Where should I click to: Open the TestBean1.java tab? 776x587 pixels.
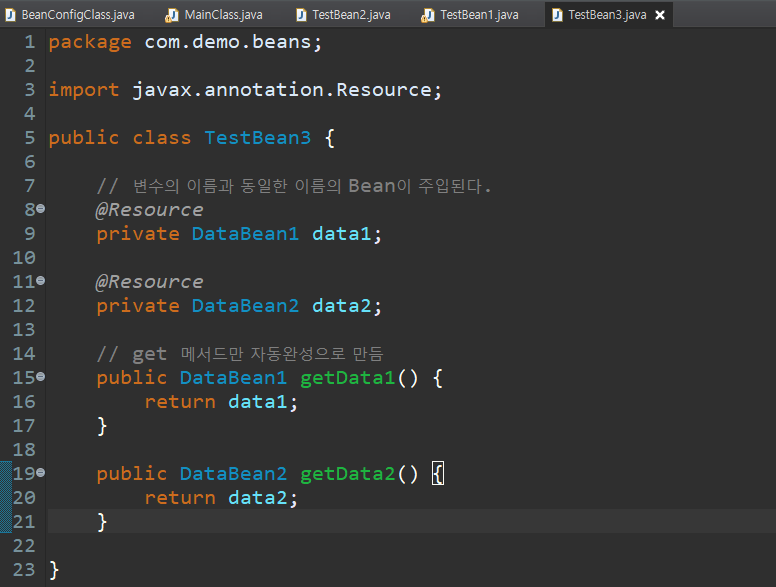pyautogui.click(x=471, y=15)
